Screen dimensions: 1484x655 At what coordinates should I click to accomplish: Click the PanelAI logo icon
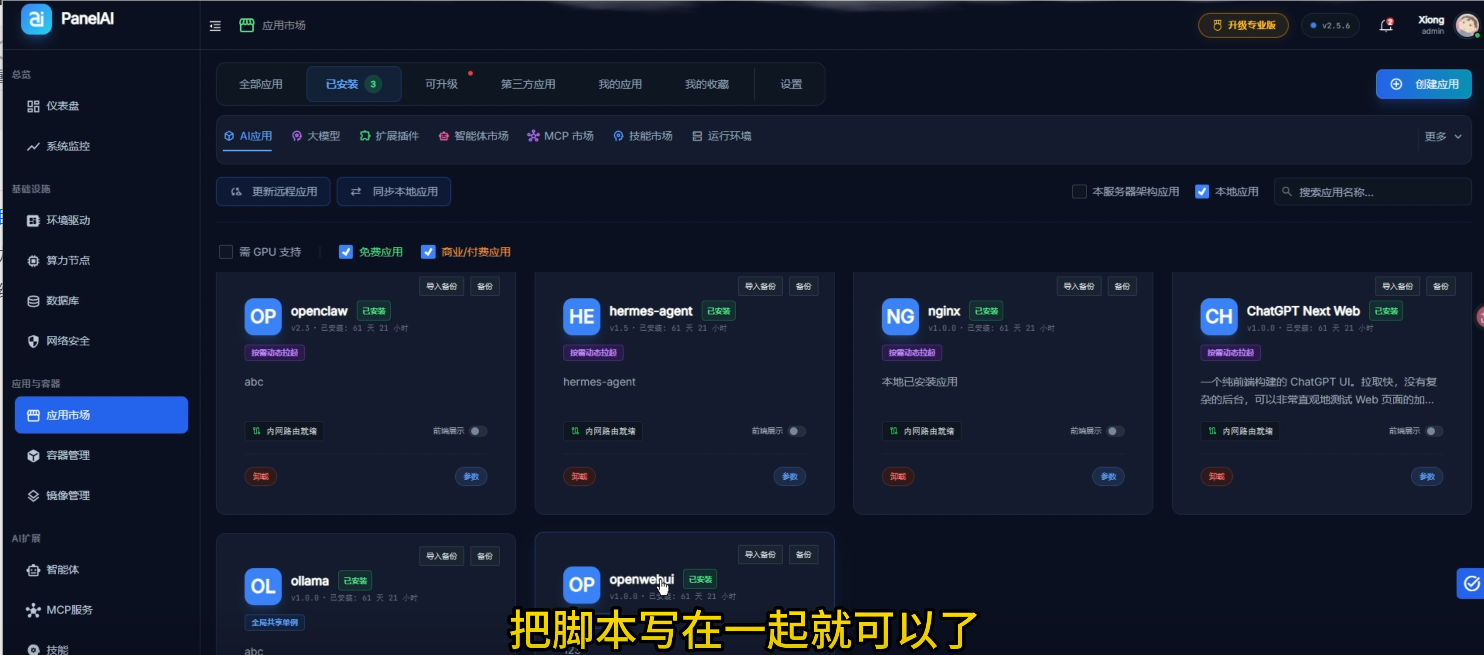coord(36,19)
